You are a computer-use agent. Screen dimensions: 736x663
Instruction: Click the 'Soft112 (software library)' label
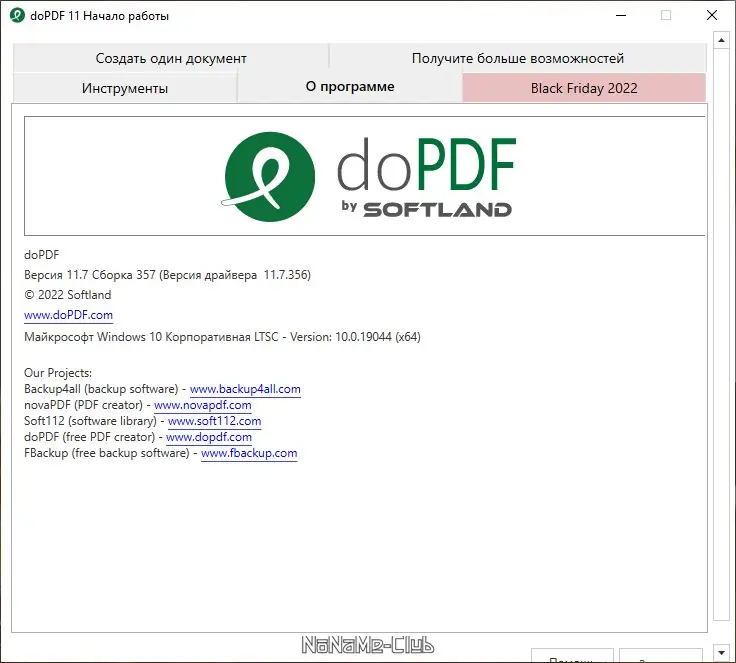91,421
